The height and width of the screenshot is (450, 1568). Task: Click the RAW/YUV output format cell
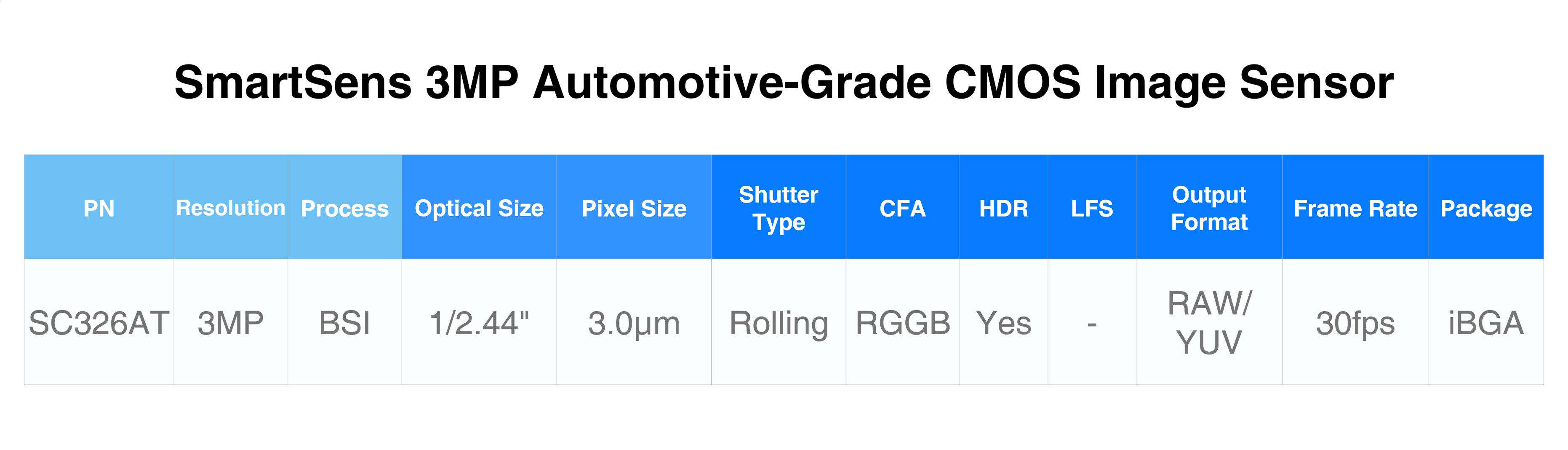[x=1210, y=322]
